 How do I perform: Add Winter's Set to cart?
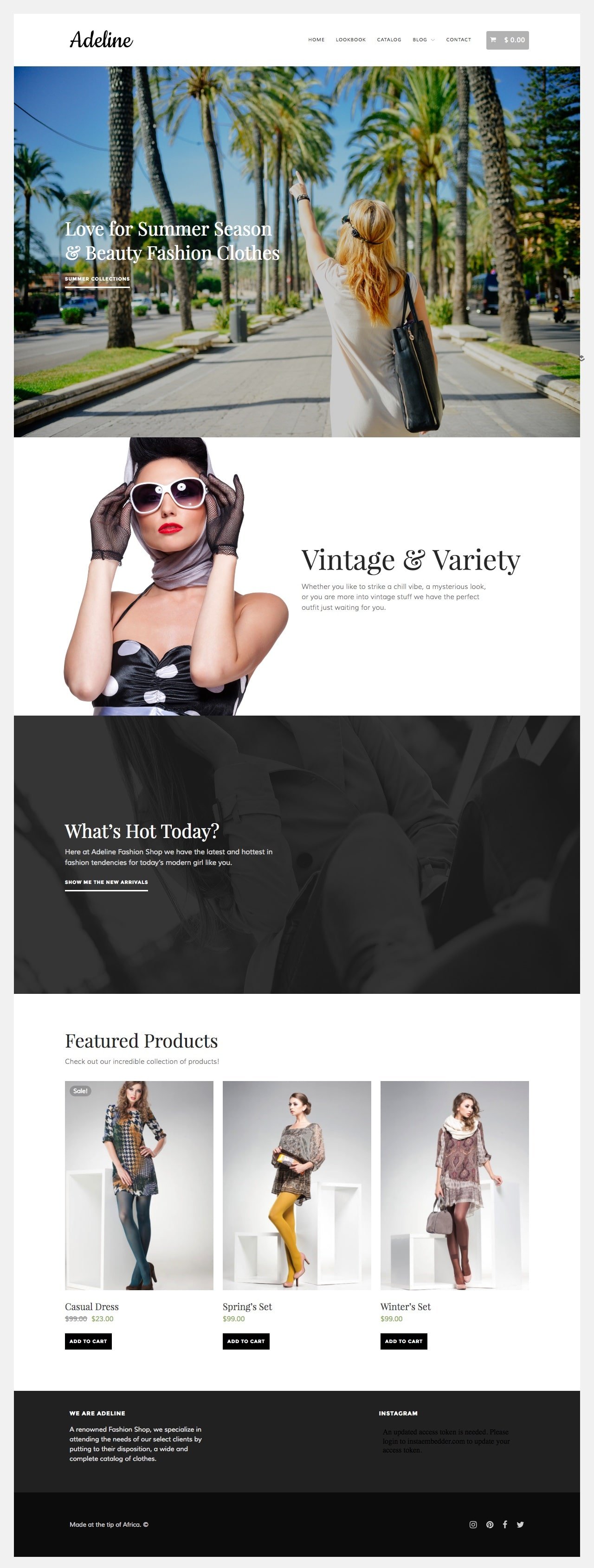[x=404, y=1341]
